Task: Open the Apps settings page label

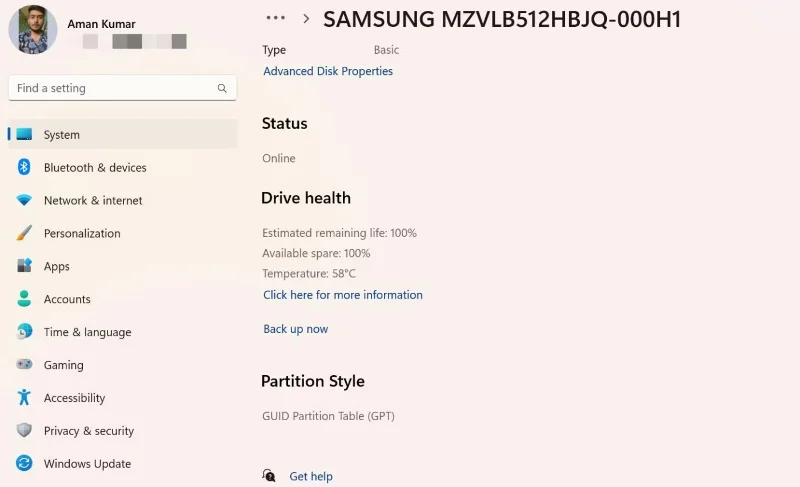Action: [x=57, y=267]
